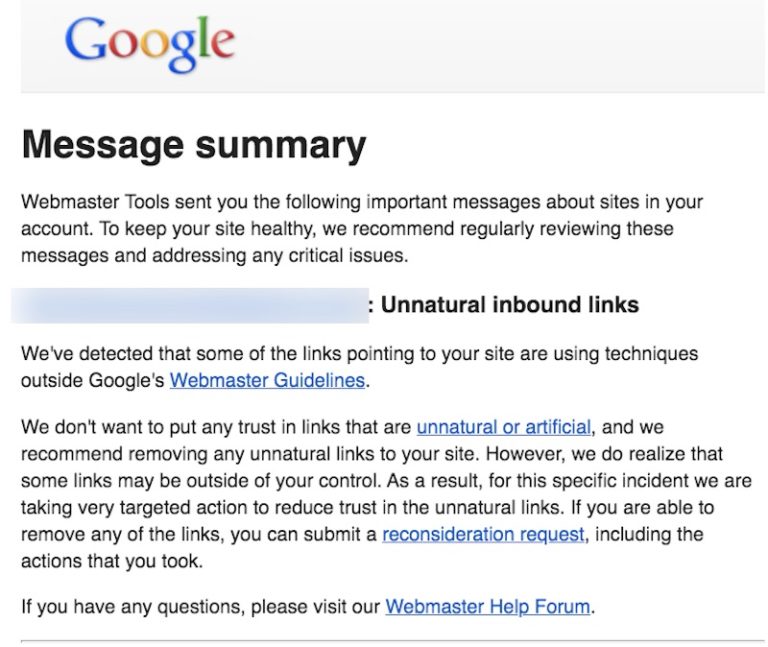Click the Google logo
This screenshot has height=647, width=768.
(x=150, y=44)
